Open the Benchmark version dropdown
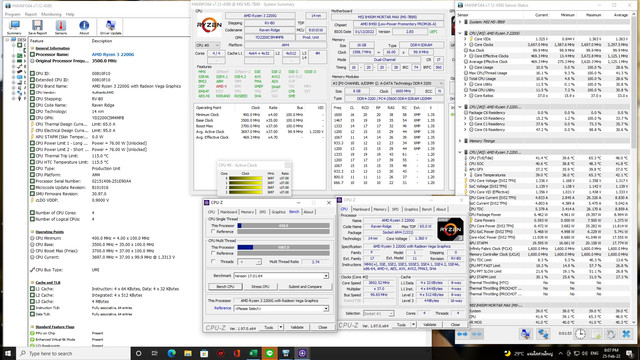This screenshot has width=640, height=360. coord(281,276)
